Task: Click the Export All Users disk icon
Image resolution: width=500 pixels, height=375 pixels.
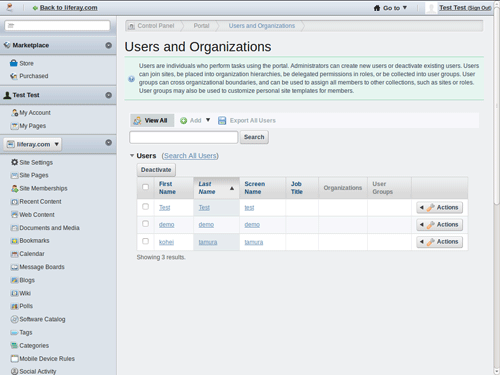Action: click(x=222, y=121)
